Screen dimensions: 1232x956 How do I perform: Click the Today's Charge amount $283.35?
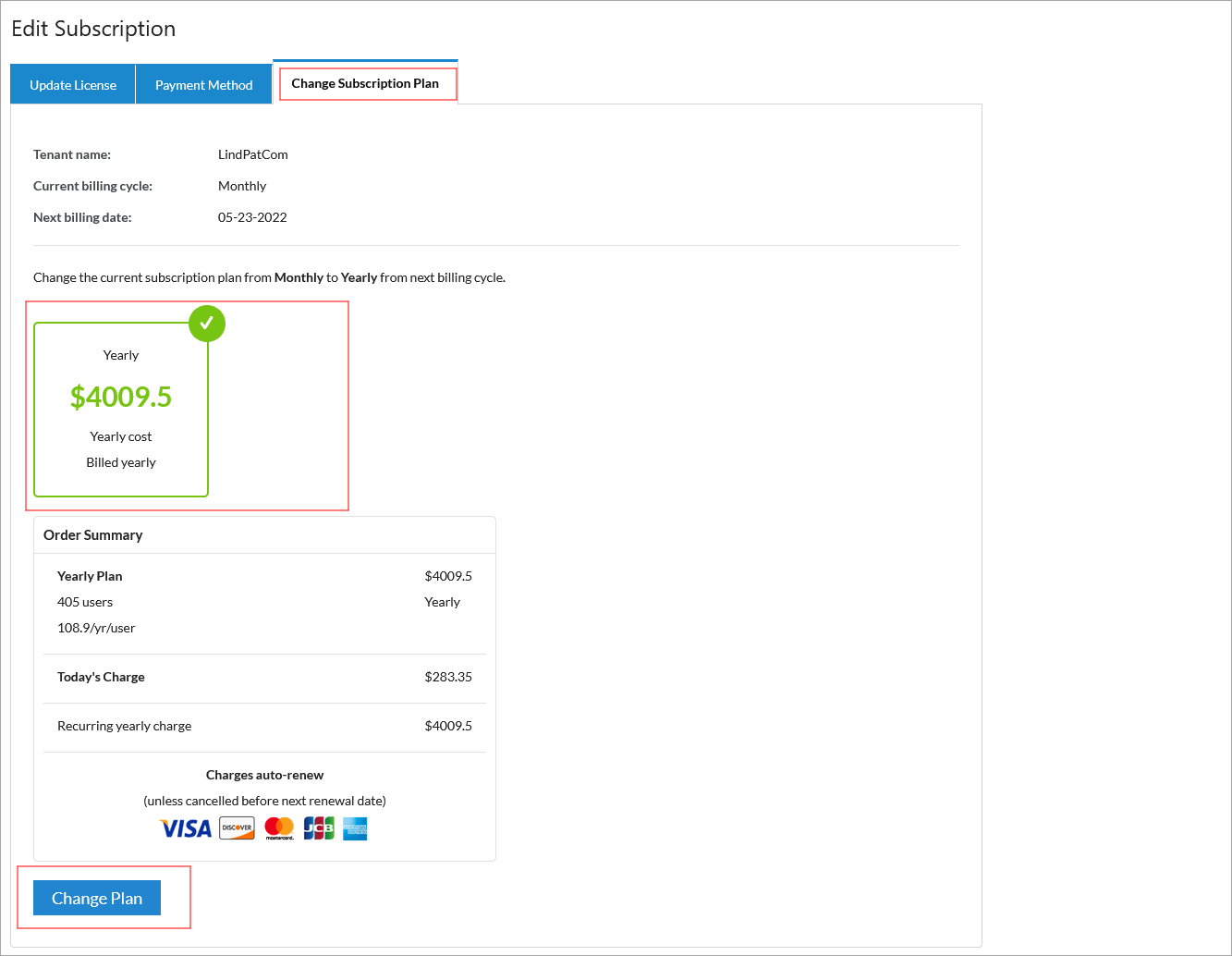pos(448,677)
